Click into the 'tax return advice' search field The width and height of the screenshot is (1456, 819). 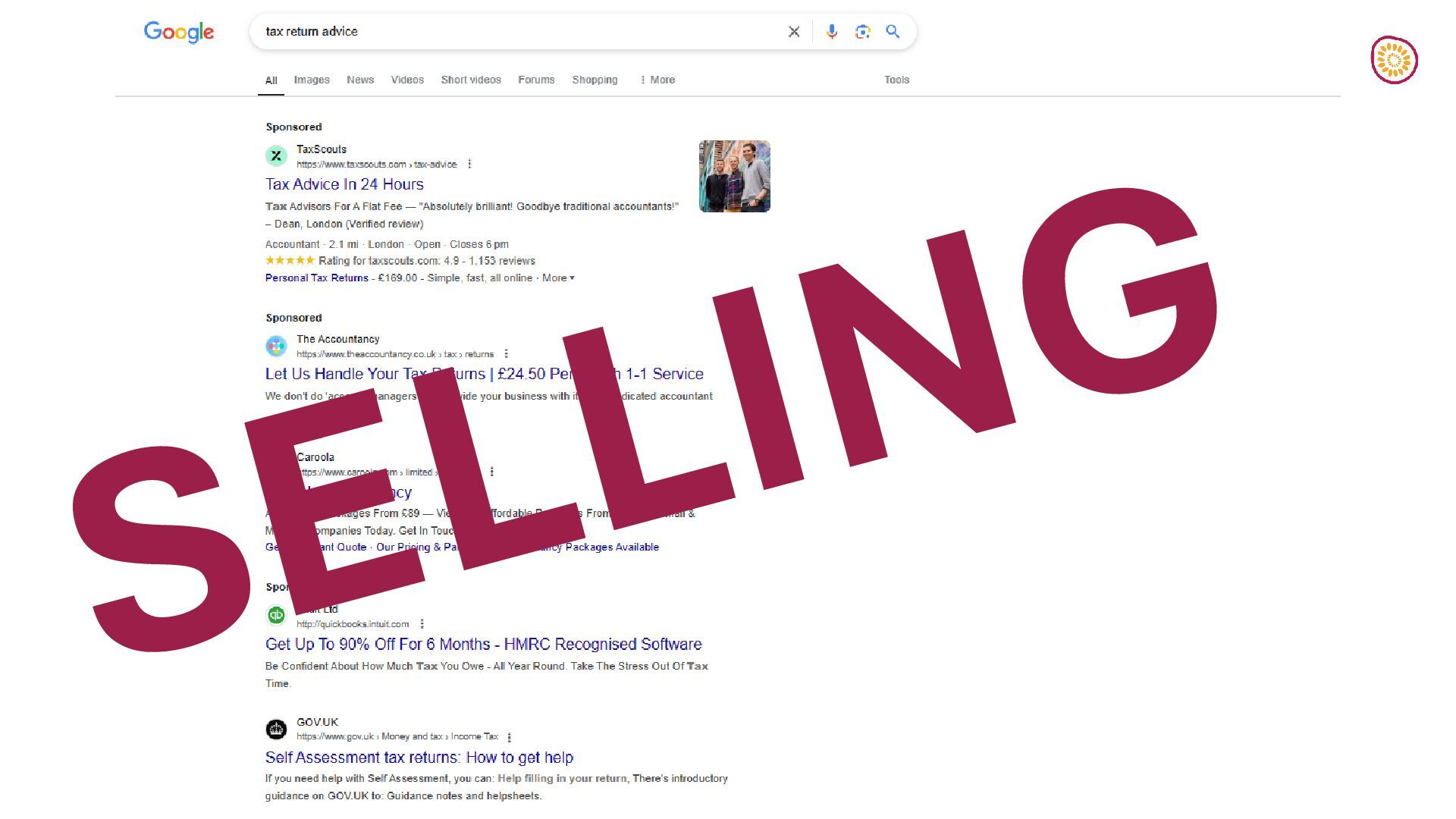[x=516, y=32]
